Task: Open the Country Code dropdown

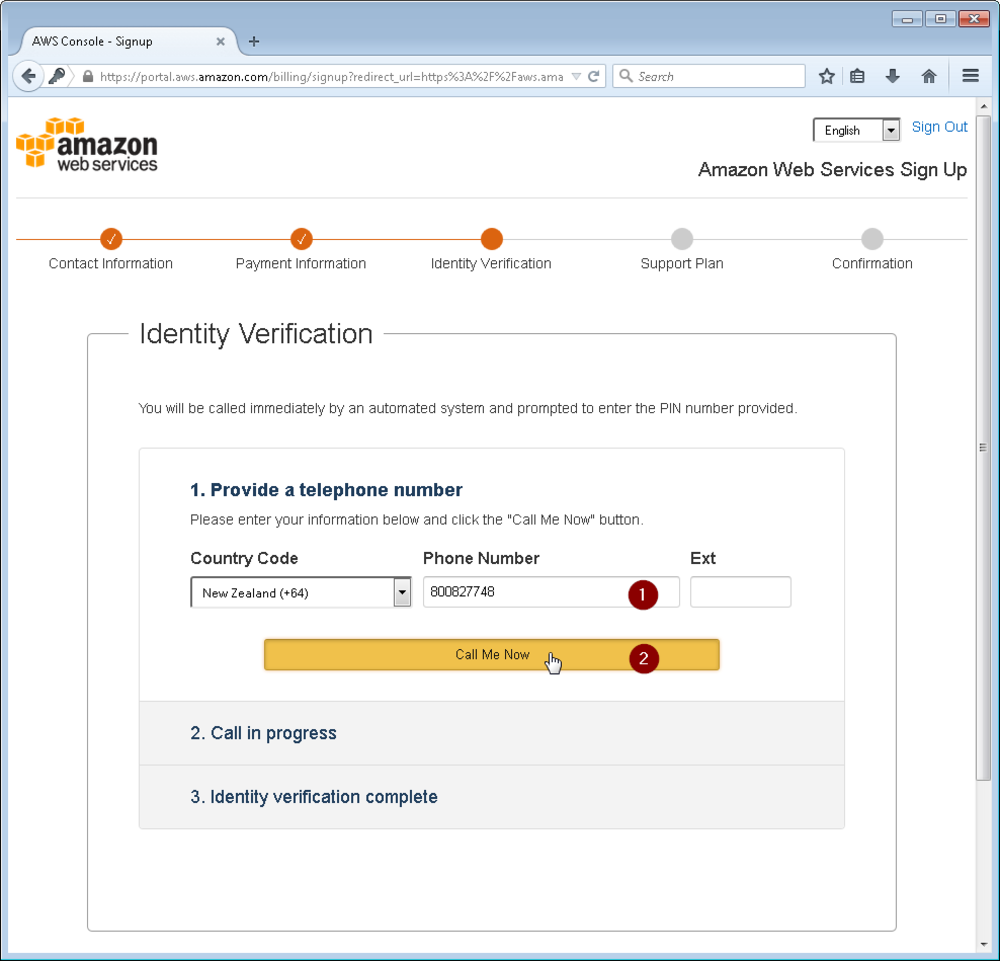Action: 300,592
